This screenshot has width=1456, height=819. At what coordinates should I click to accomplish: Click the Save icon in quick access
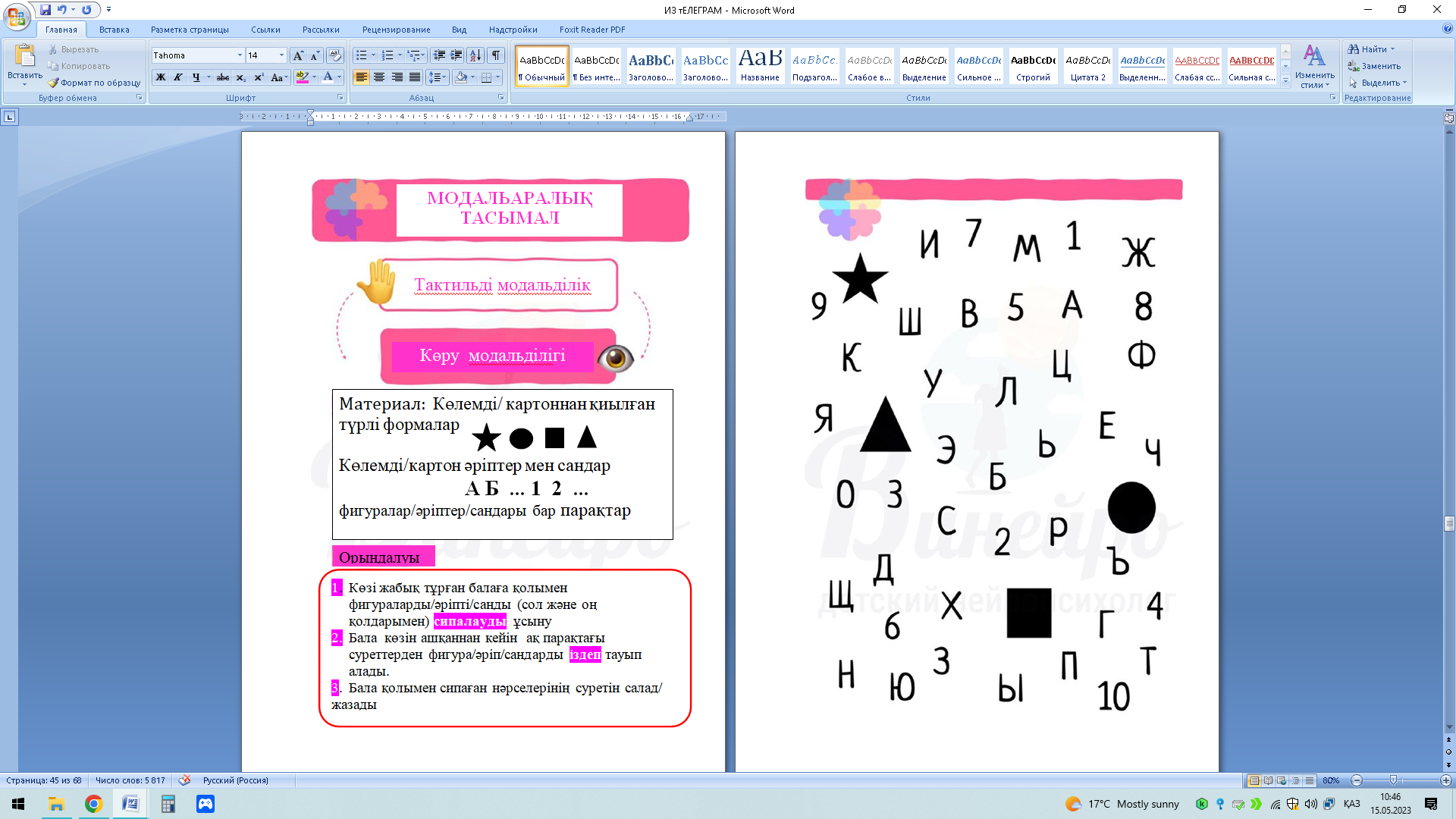[x=45, y=10]
